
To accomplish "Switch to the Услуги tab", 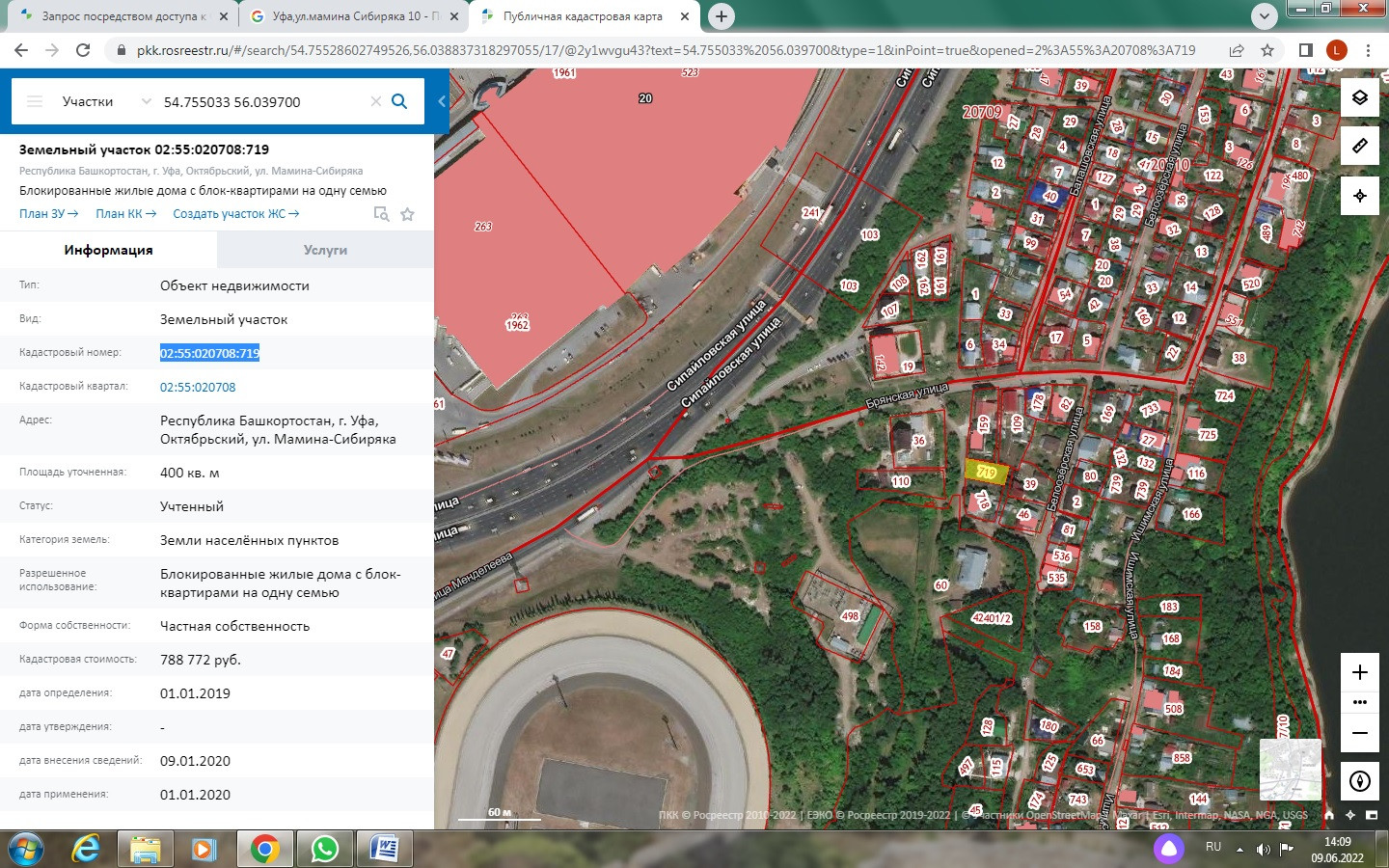I will (x=325, y=250).
